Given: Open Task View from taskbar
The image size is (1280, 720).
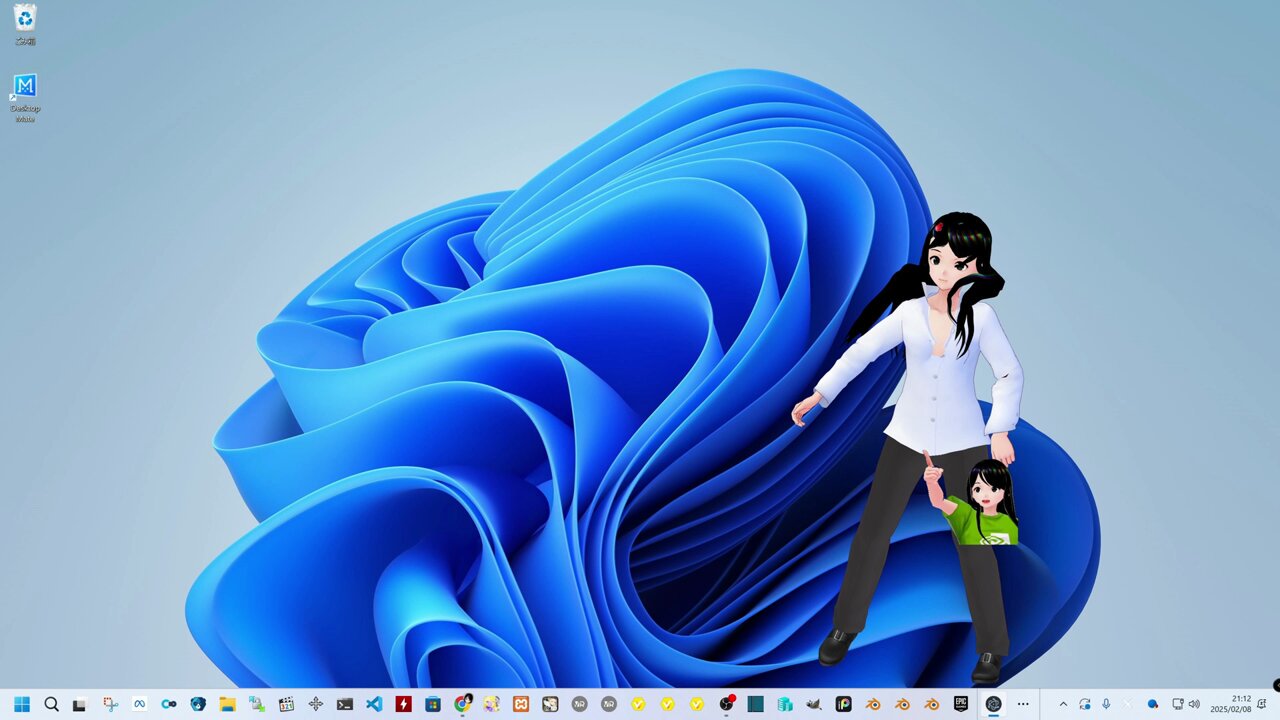Looking at the screenshot, I should pyautogui.click(x=80, y=704).
